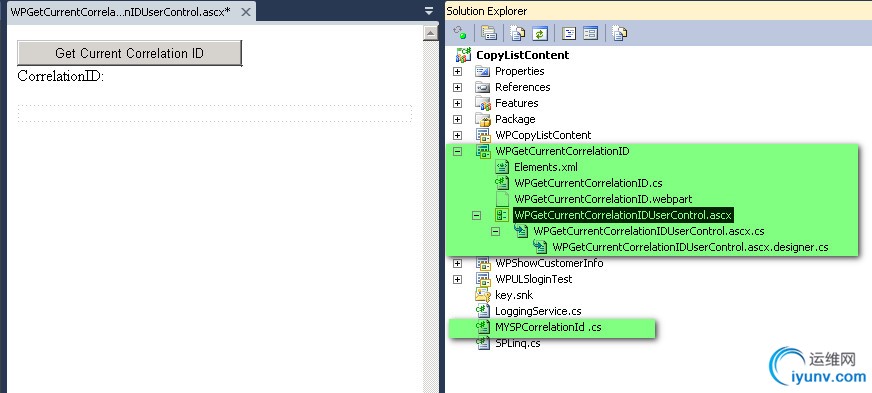
Task: Click the designer scrollbar up arrow
Action: click(430, 33)
